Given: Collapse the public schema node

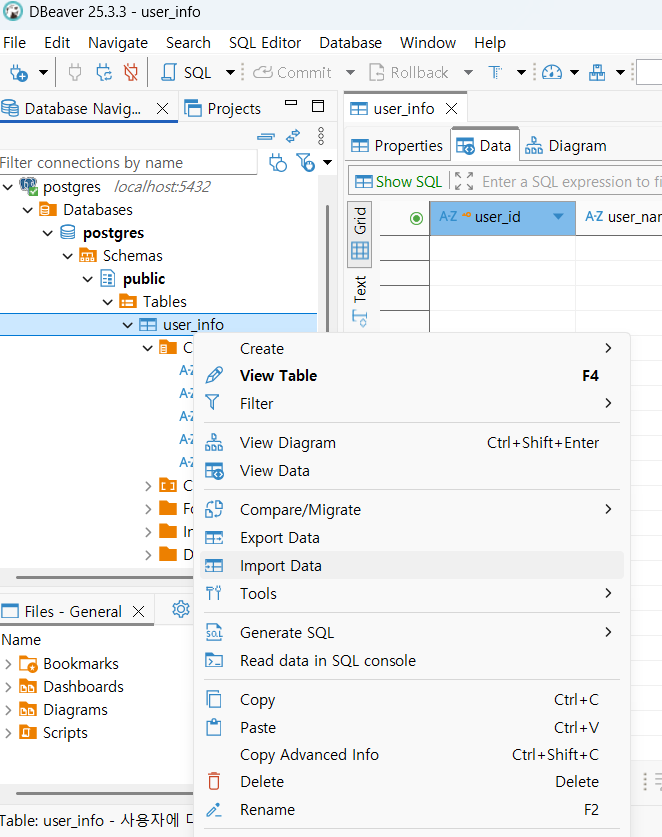Looking at the screenshot, I should click(x=88, y=279).
